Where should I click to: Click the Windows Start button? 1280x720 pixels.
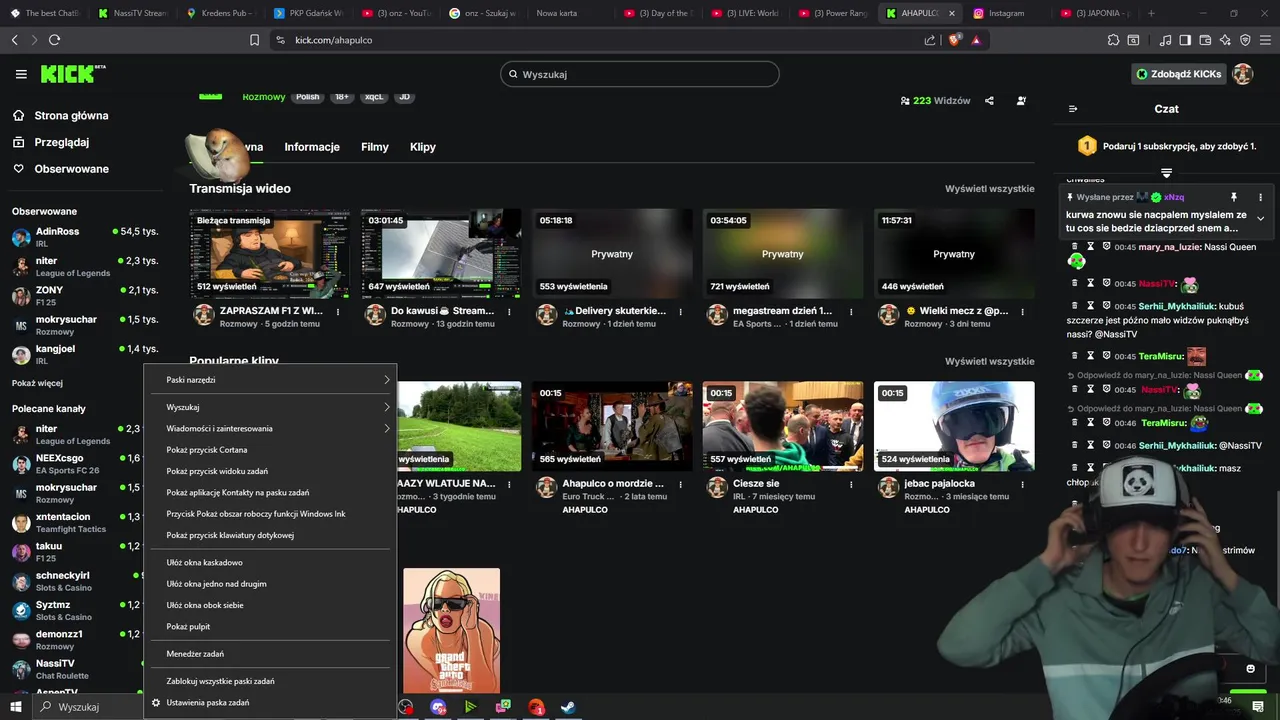point(16,707)
